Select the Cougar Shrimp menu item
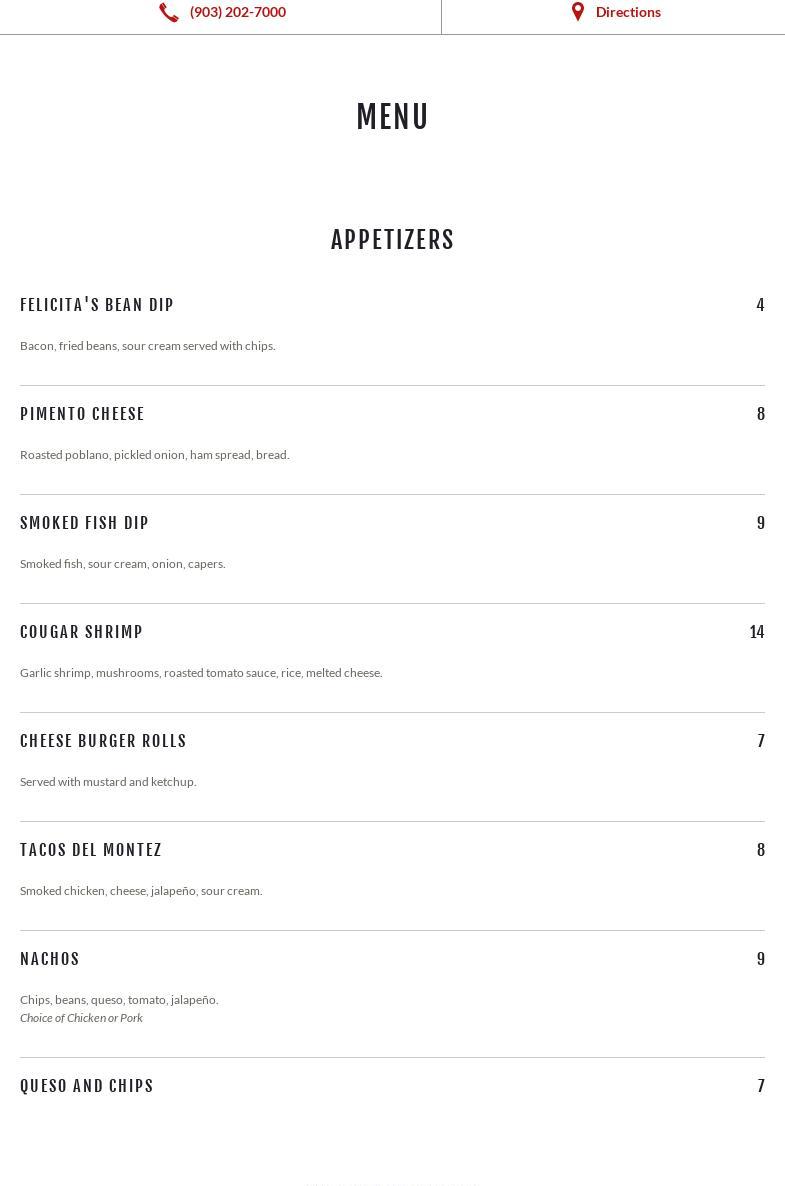The width and height of the screenshot is (785, 1186). click(x=81, y=632)
